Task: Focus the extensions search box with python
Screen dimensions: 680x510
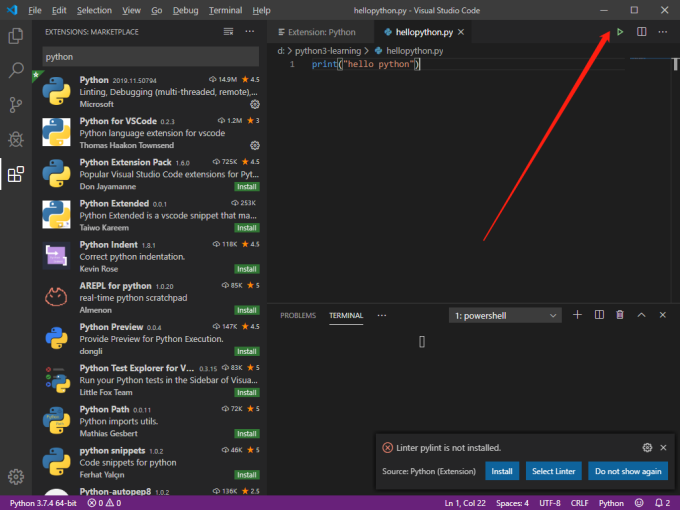Action: click(x=150, y=57)
